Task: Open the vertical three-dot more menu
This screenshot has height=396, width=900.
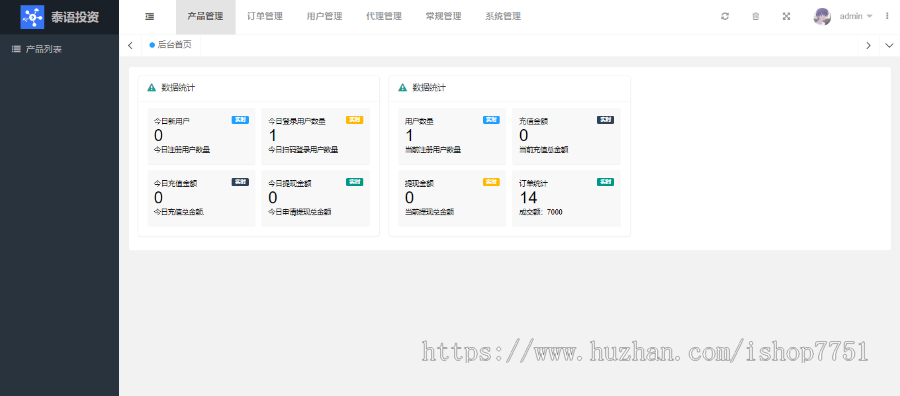Action: point(887,17)
